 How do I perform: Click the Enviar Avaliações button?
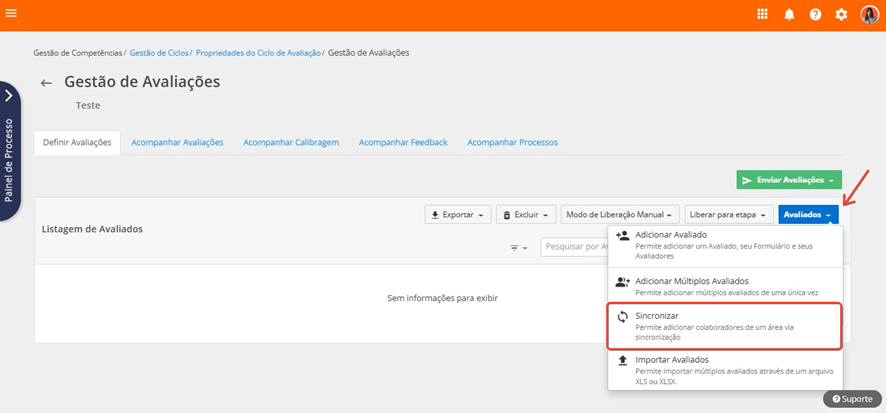788,180
